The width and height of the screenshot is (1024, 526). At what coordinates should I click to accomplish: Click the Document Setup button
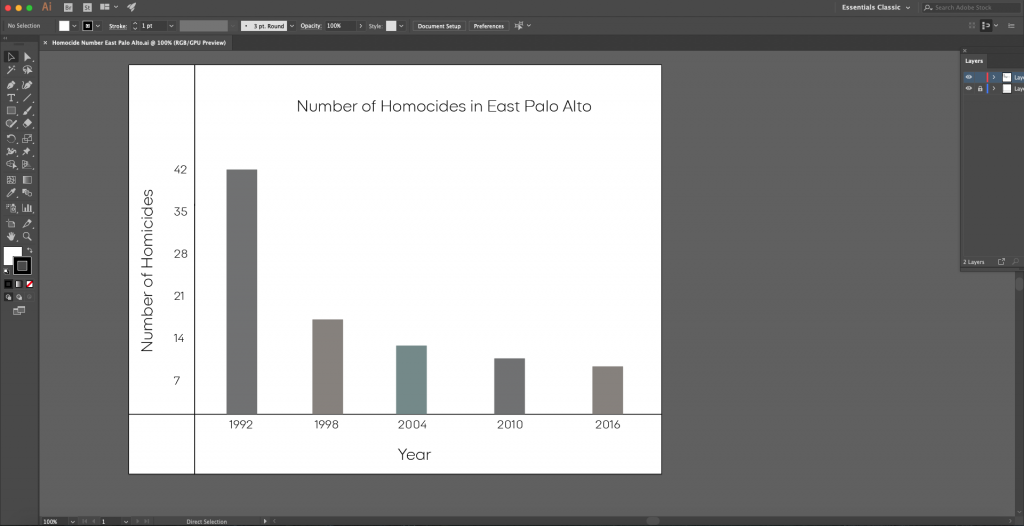440,26
